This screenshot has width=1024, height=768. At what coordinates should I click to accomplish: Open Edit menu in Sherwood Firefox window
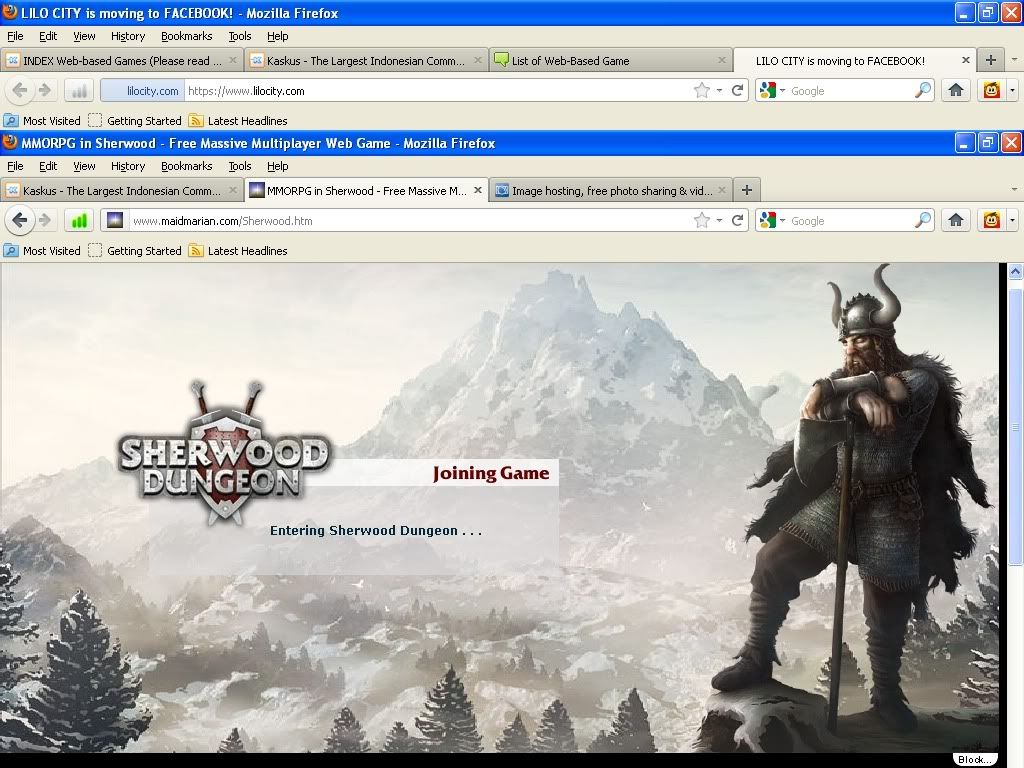(x=48, y=166)
